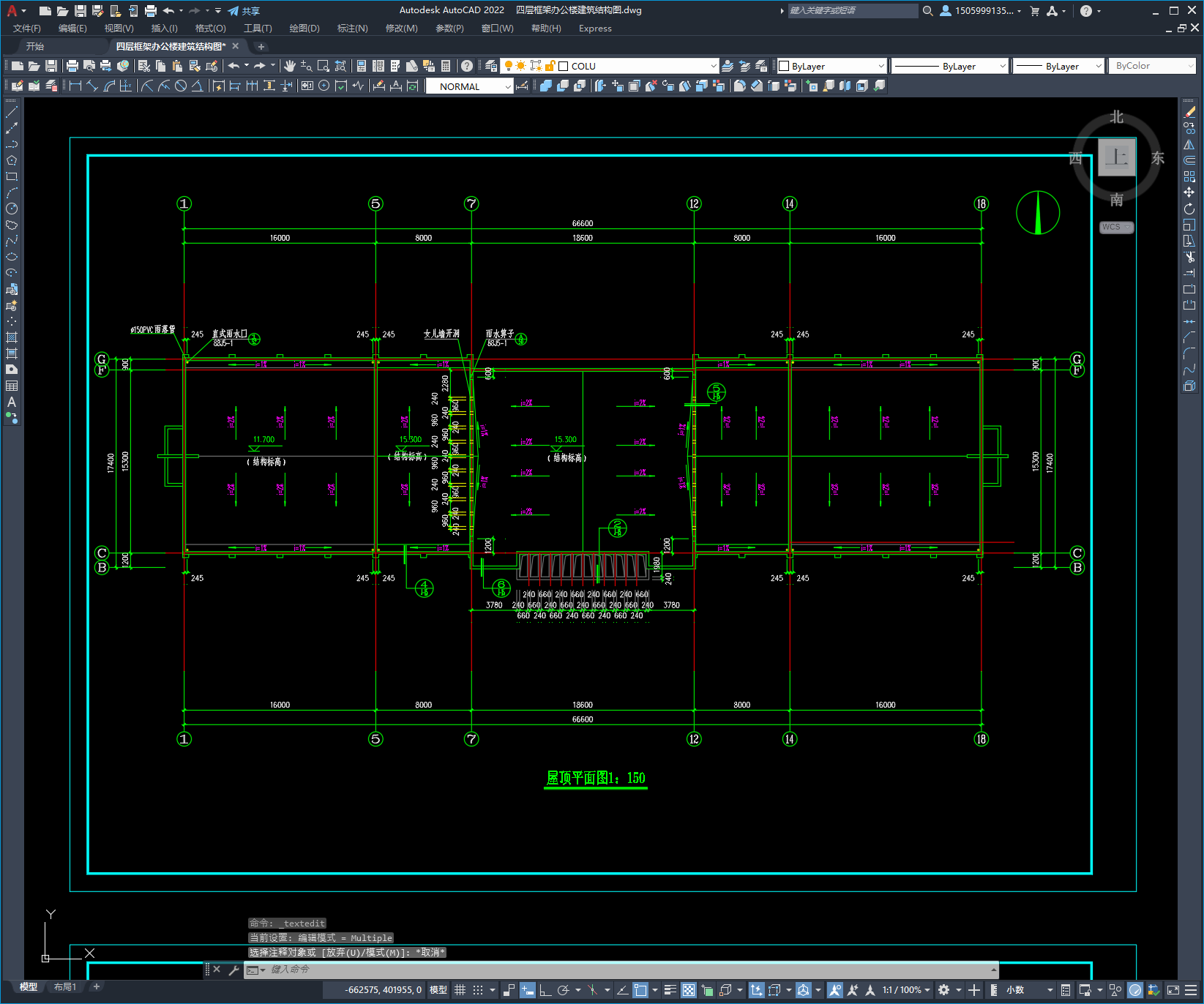
Task: Click the Plot printer icon
Action: 72,66
